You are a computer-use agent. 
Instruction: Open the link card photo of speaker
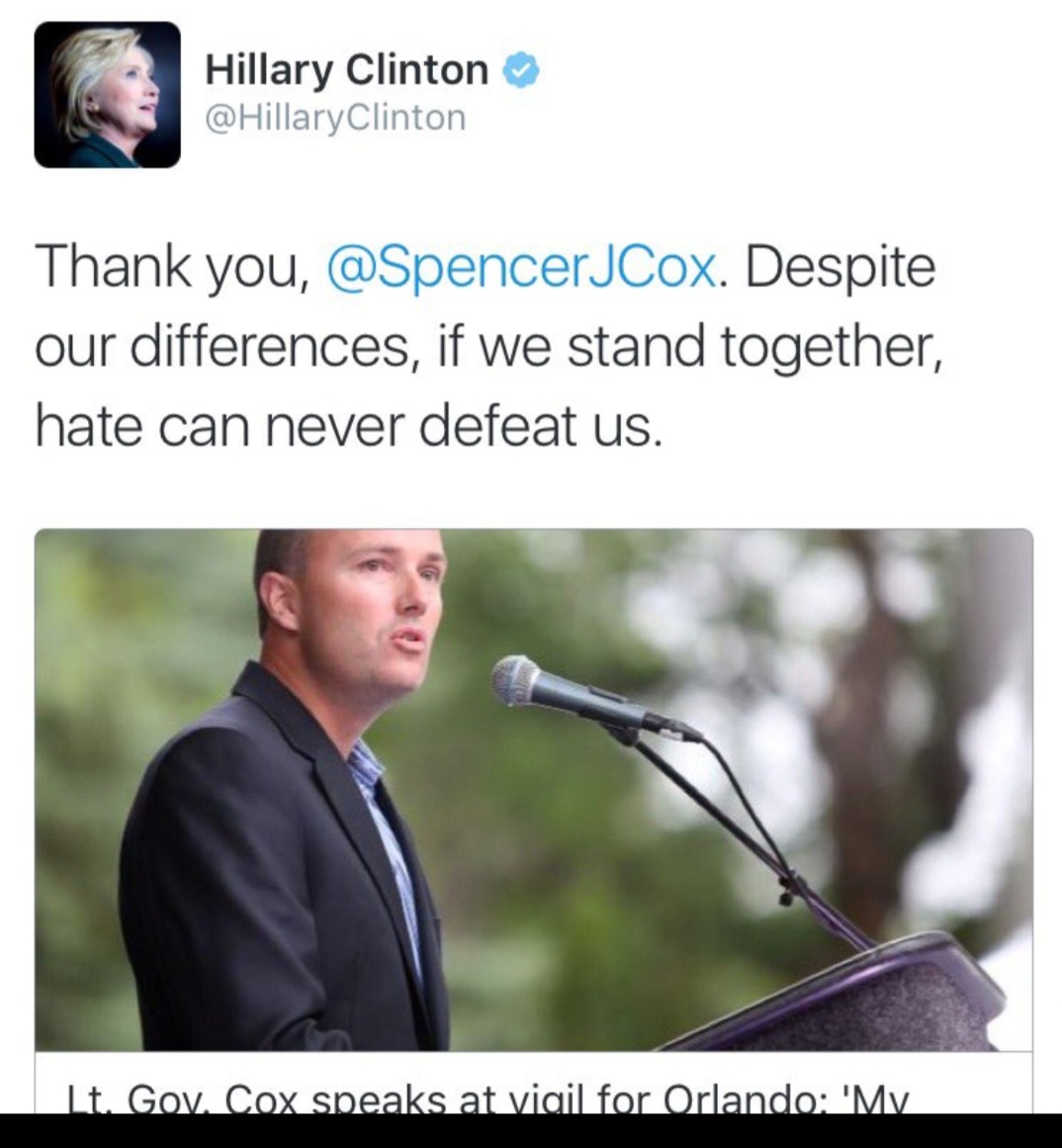click(x=534, y=789)
